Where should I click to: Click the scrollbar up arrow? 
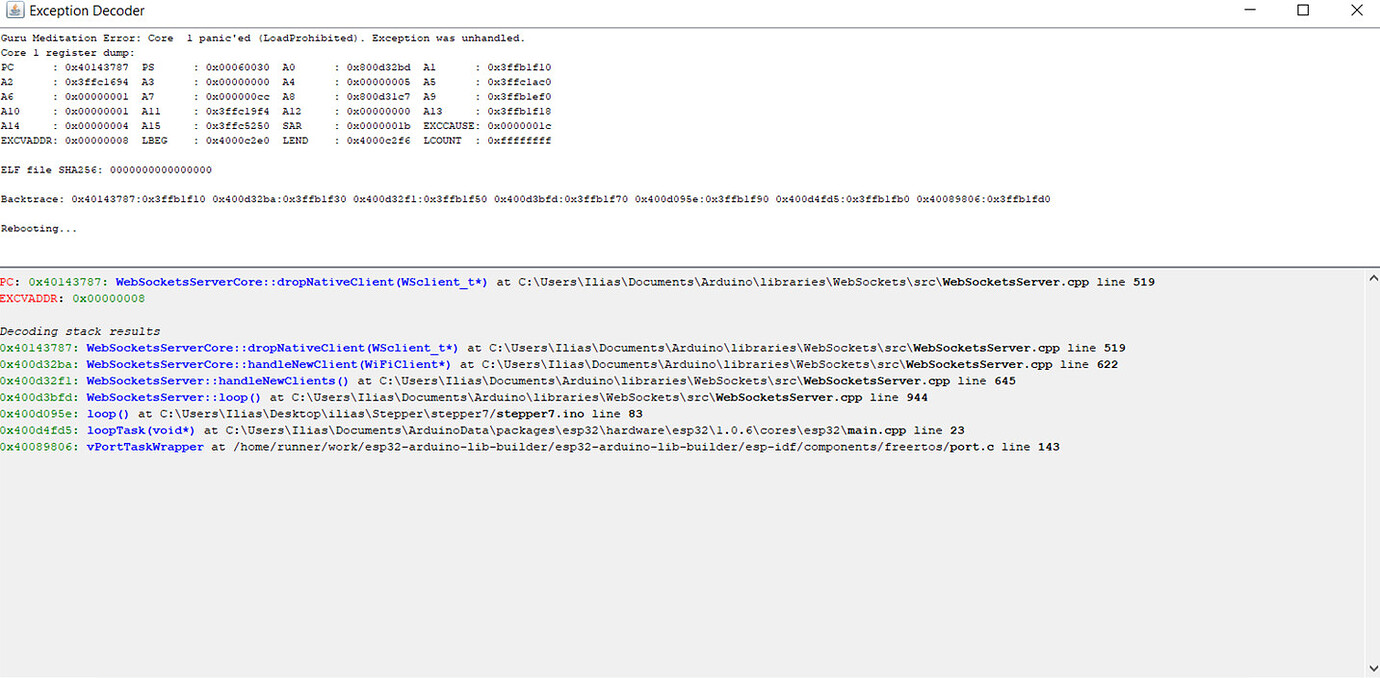pyautogui.click(x=1372, y=276)
